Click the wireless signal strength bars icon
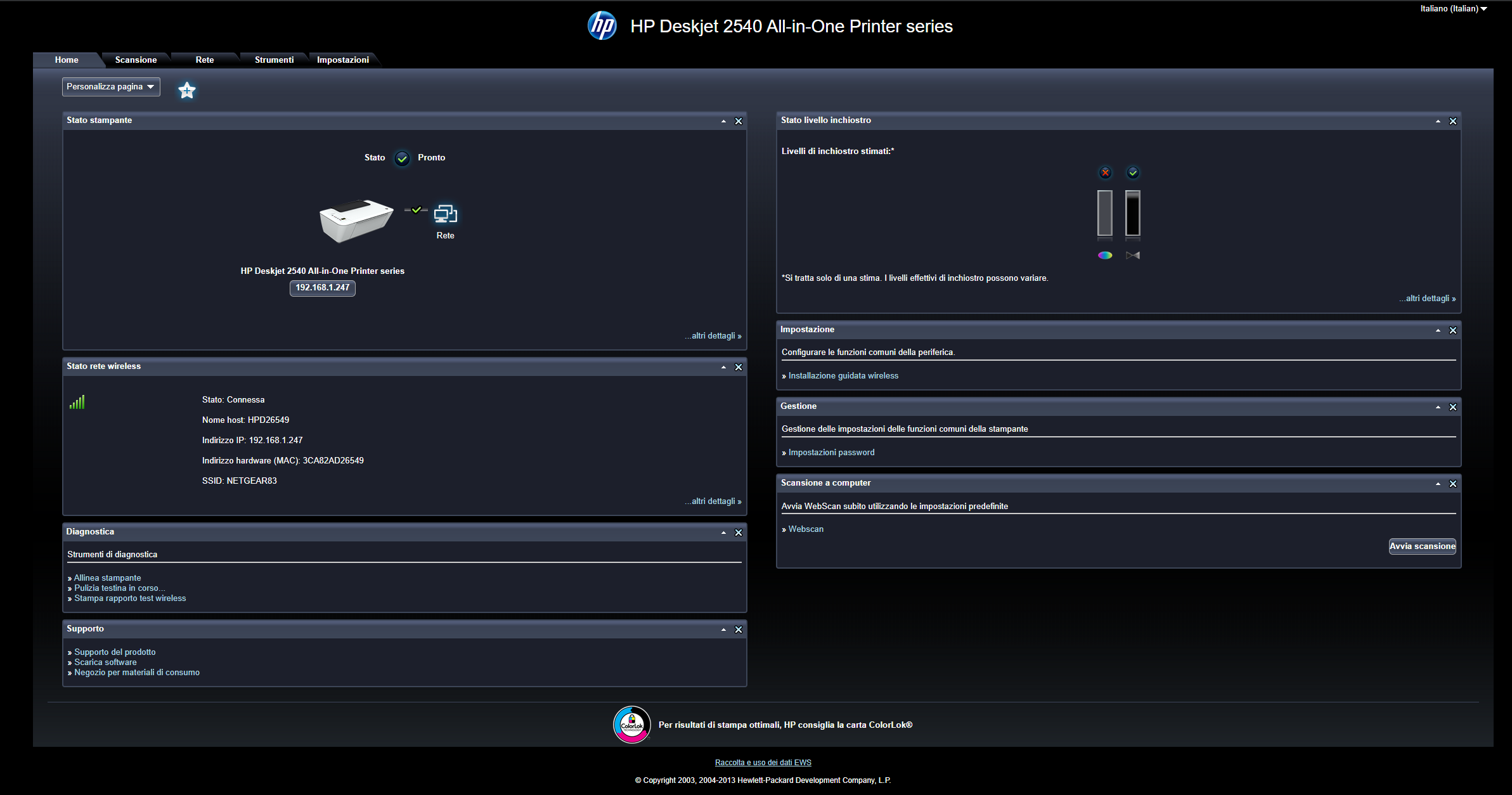Screen dimensions: 1512x795 click(77, 402)
